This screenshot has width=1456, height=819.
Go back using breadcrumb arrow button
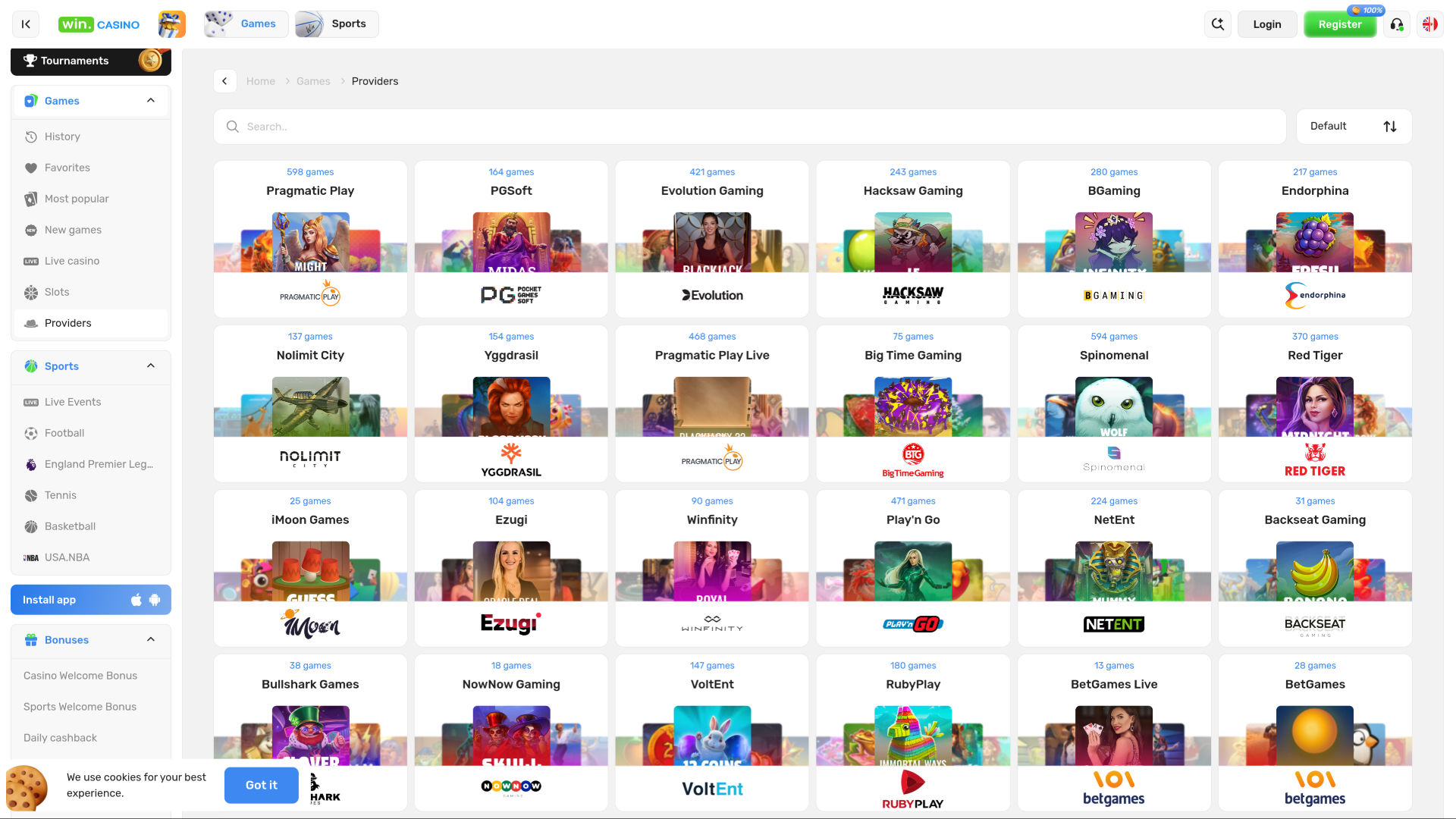tap(225, 81)
